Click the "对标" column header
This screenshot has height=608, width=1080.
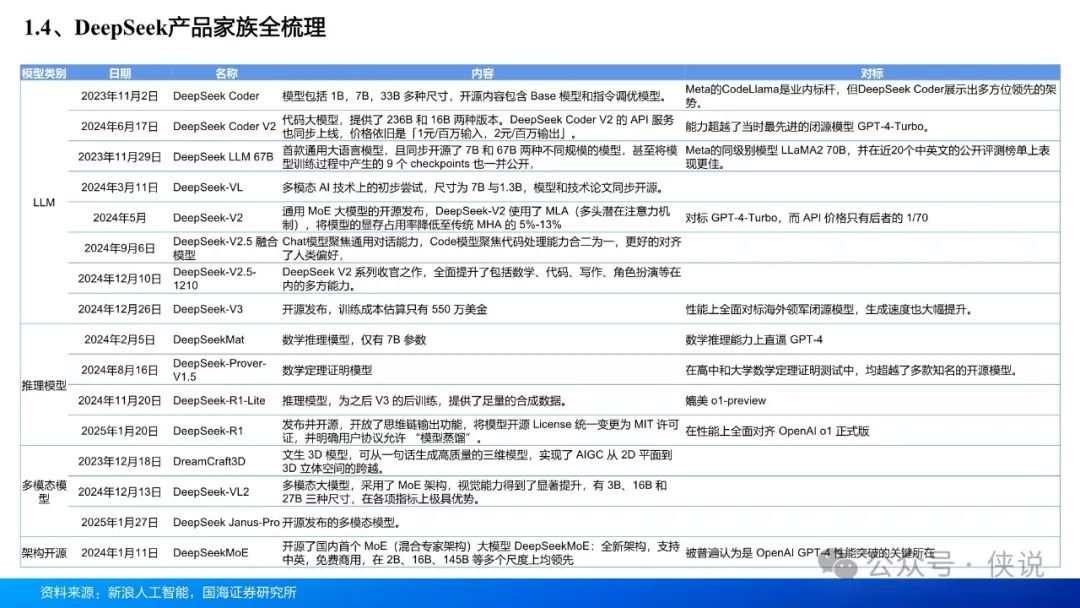point(871,73)
